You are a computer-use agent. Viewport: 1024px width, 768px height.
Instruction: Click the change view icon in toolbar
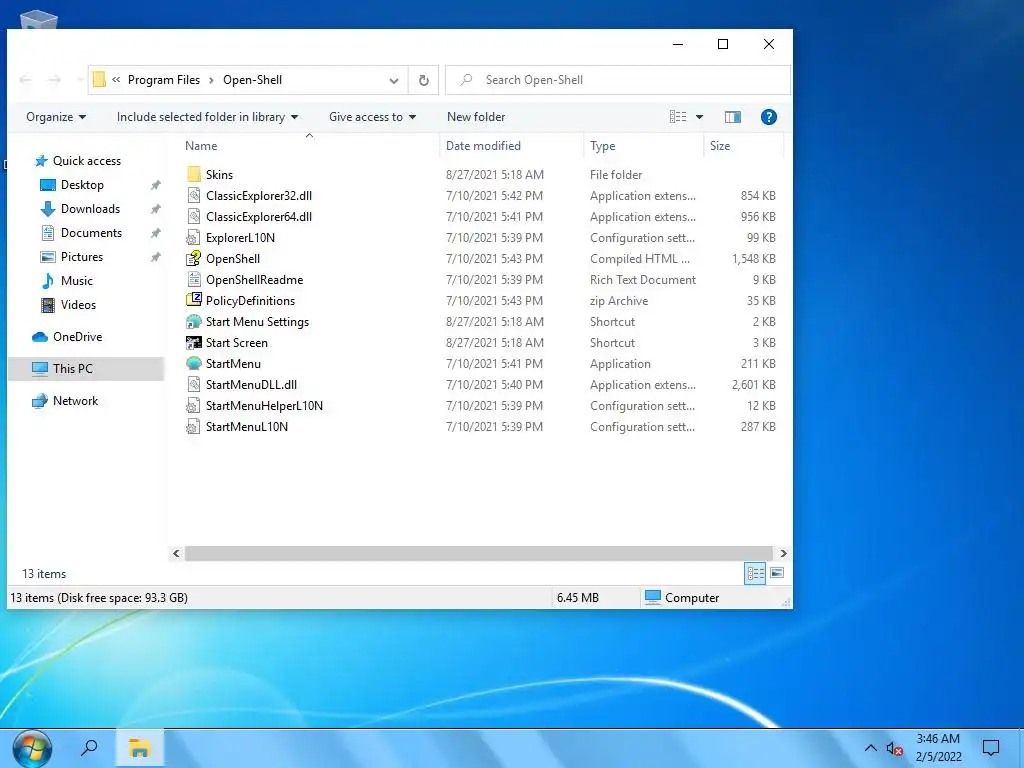[x=678, y=117]
